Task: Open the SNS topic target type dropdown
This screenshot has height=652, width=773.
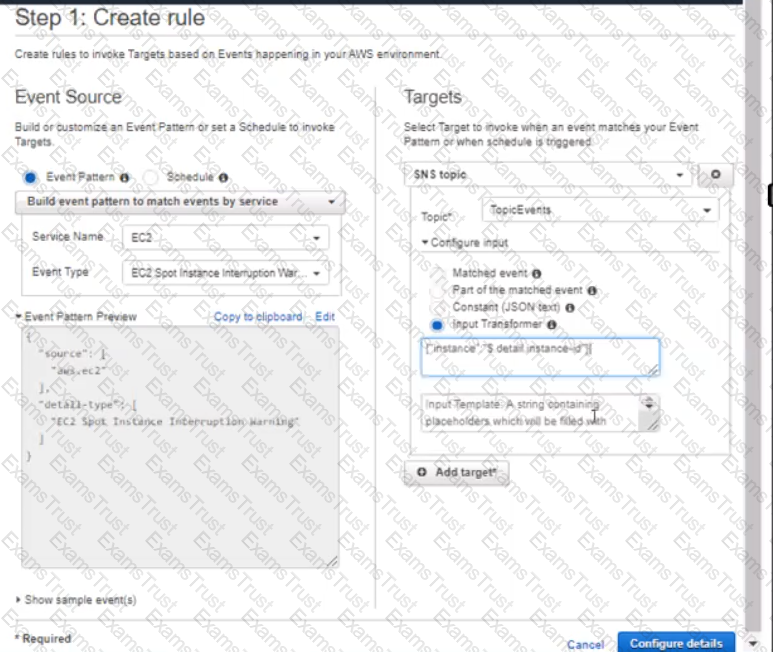Action: pos(548,175)
